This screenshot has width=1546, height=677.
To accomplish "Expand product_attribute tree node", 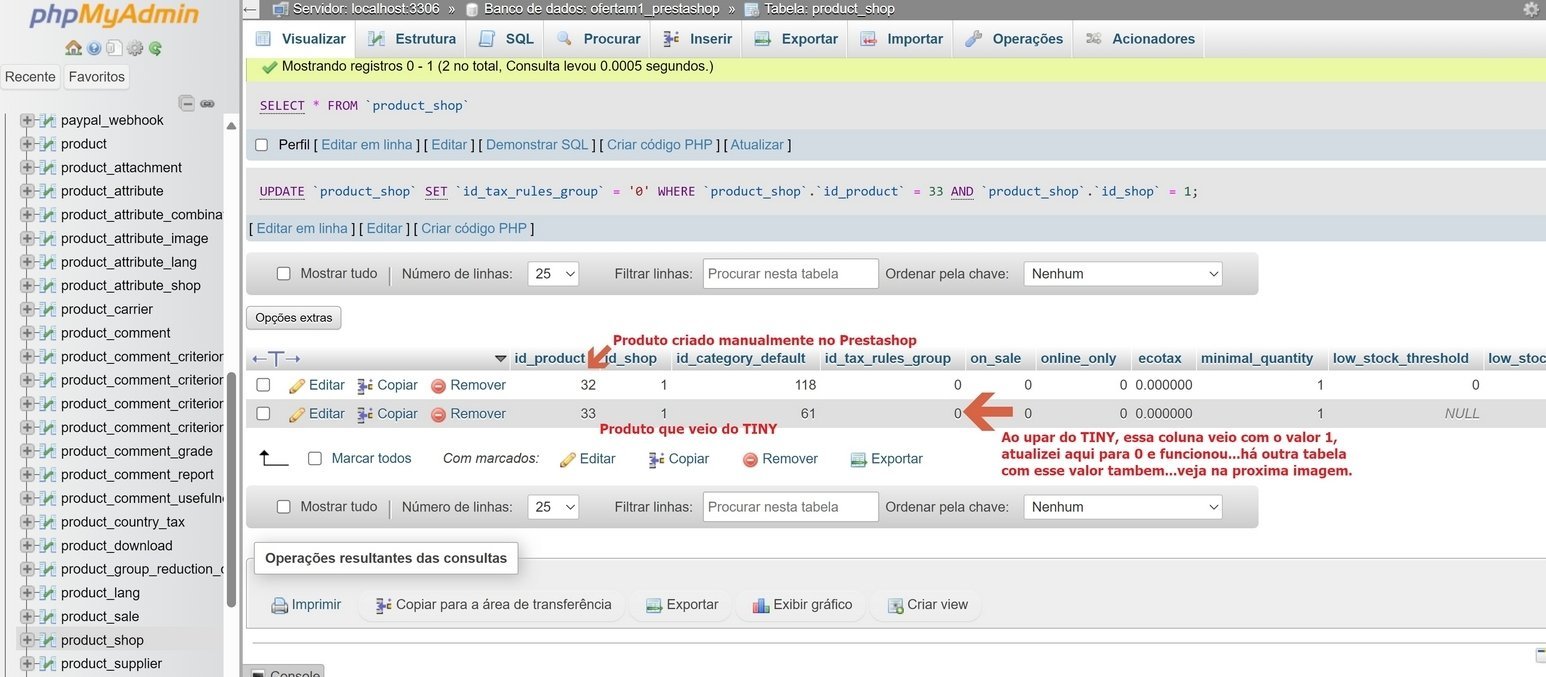I will (27, 191).
